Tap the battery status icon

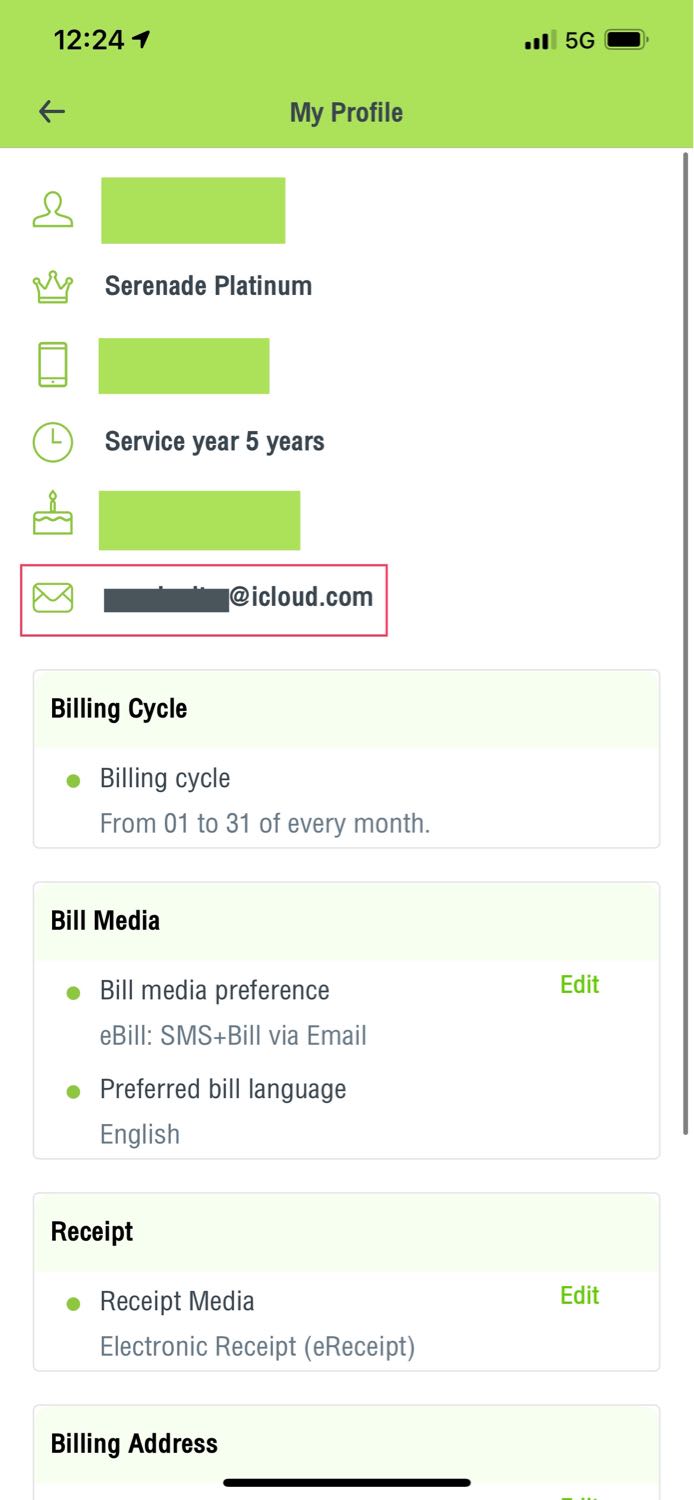pos(627,40)
